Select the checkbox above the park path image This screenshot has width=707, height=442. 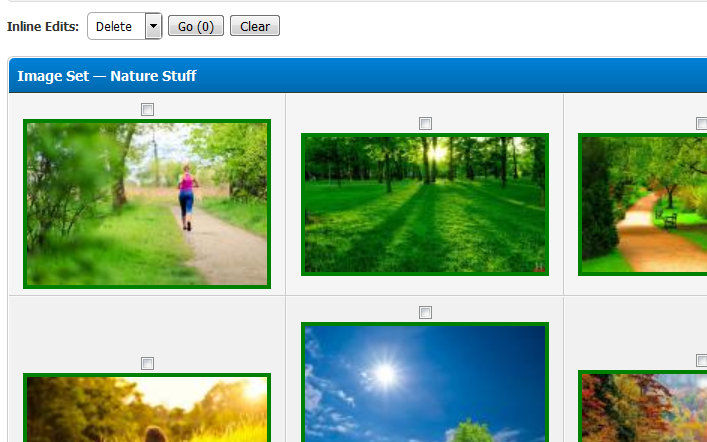click(x=702, y=123)
